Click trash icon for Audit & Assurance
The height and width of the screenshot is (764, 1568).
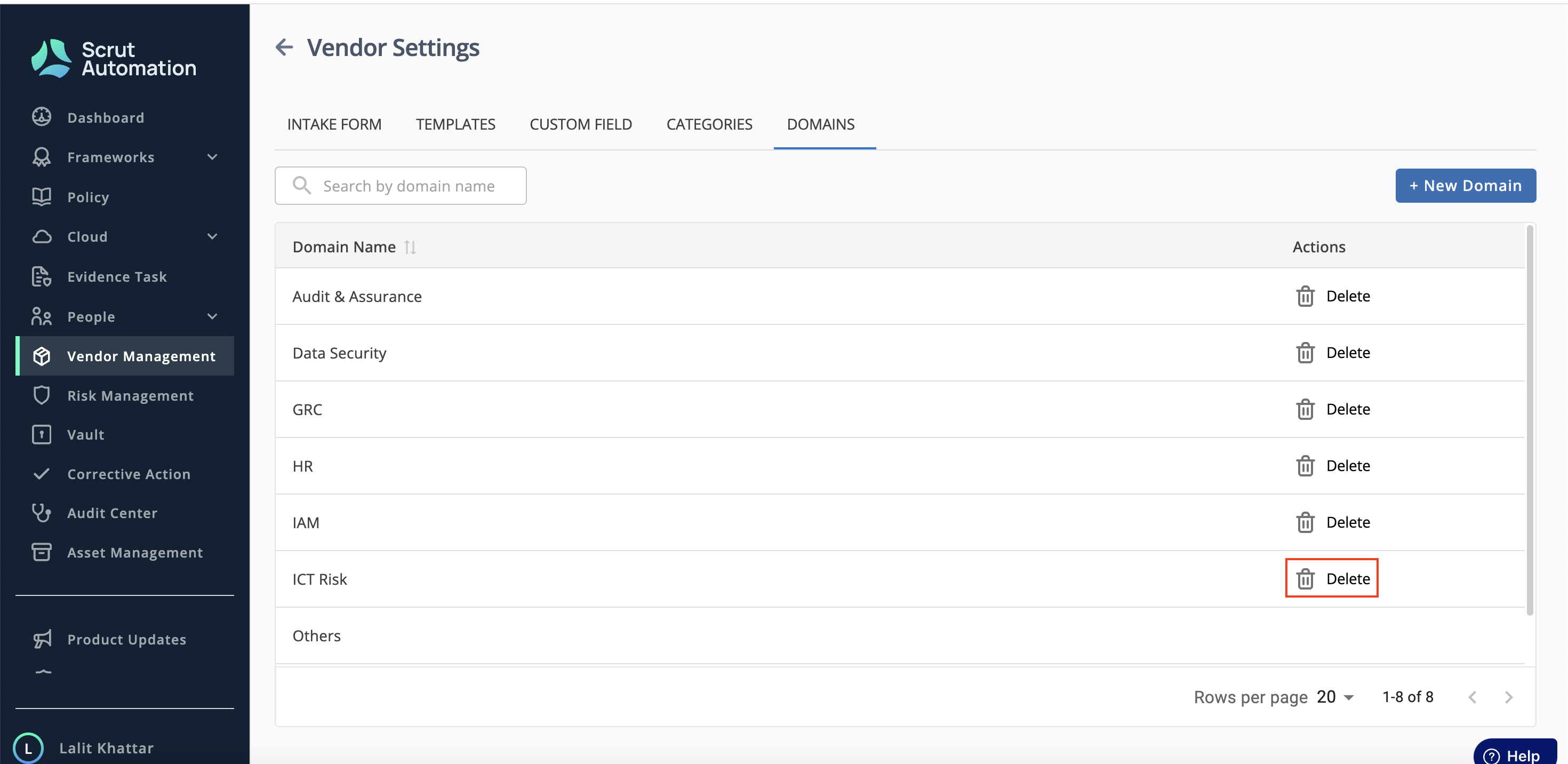pyautogui.click(x=1305, y=297)
